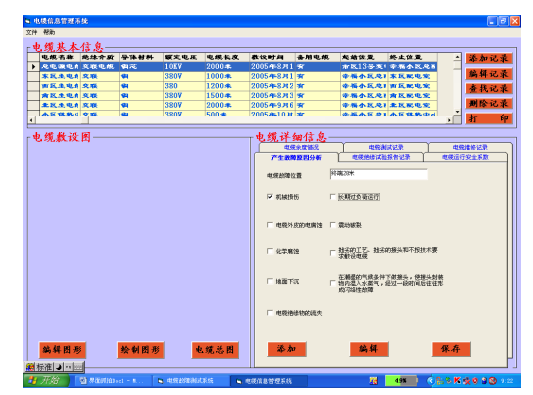Click the table's horizontal scrollbar right arrow
This screenshot has width=533, height=395.
pyautogui.click(x=450, y=120)
